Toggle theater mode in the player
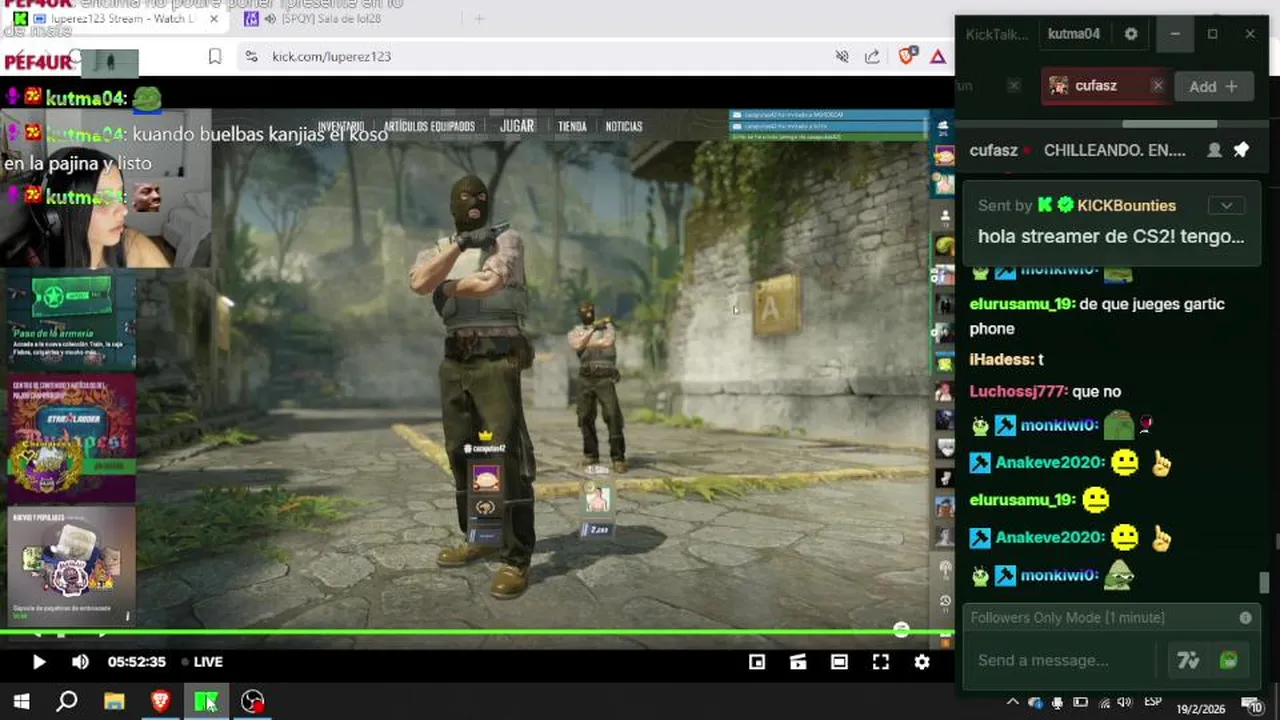Image resolution: width=1280 pixels, height=720 pixels. [839, 662]
